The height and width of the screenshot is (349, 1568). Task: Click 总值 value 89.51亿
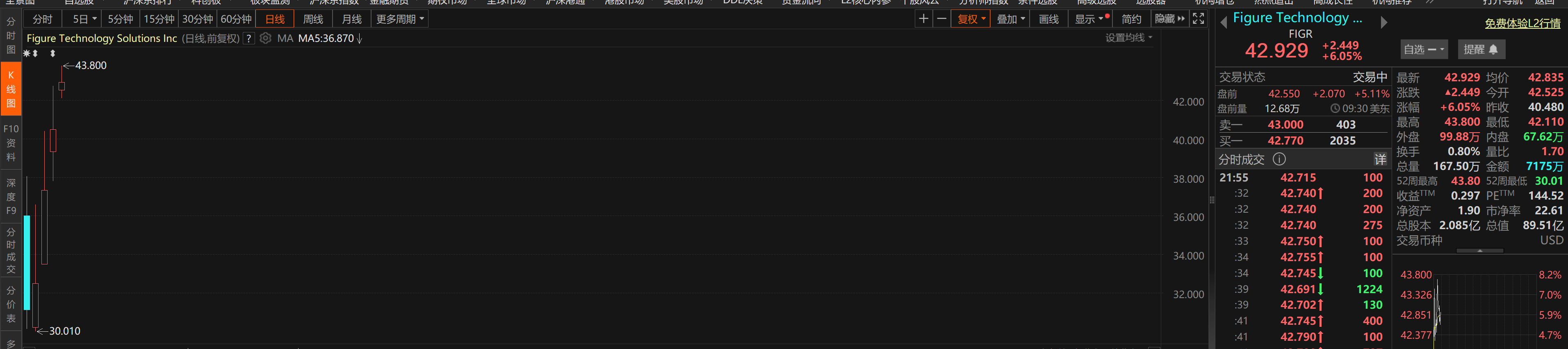(x=1543, y=225)
